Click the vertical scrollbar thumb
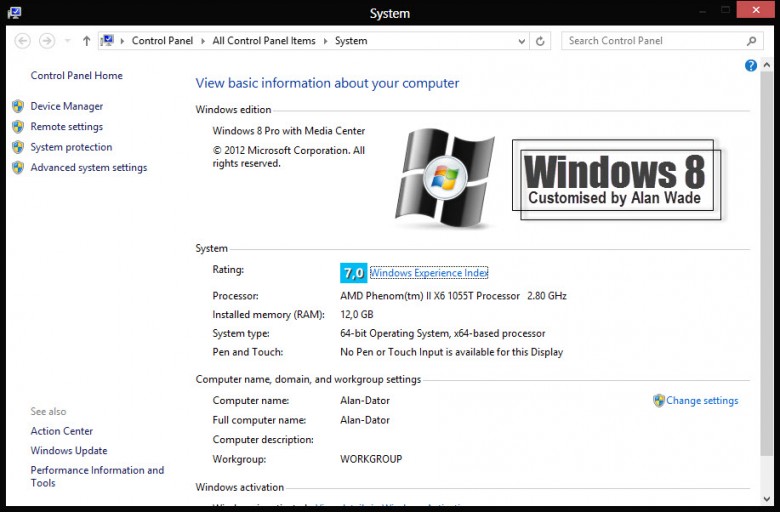780x512 pixels. point(767,263)
